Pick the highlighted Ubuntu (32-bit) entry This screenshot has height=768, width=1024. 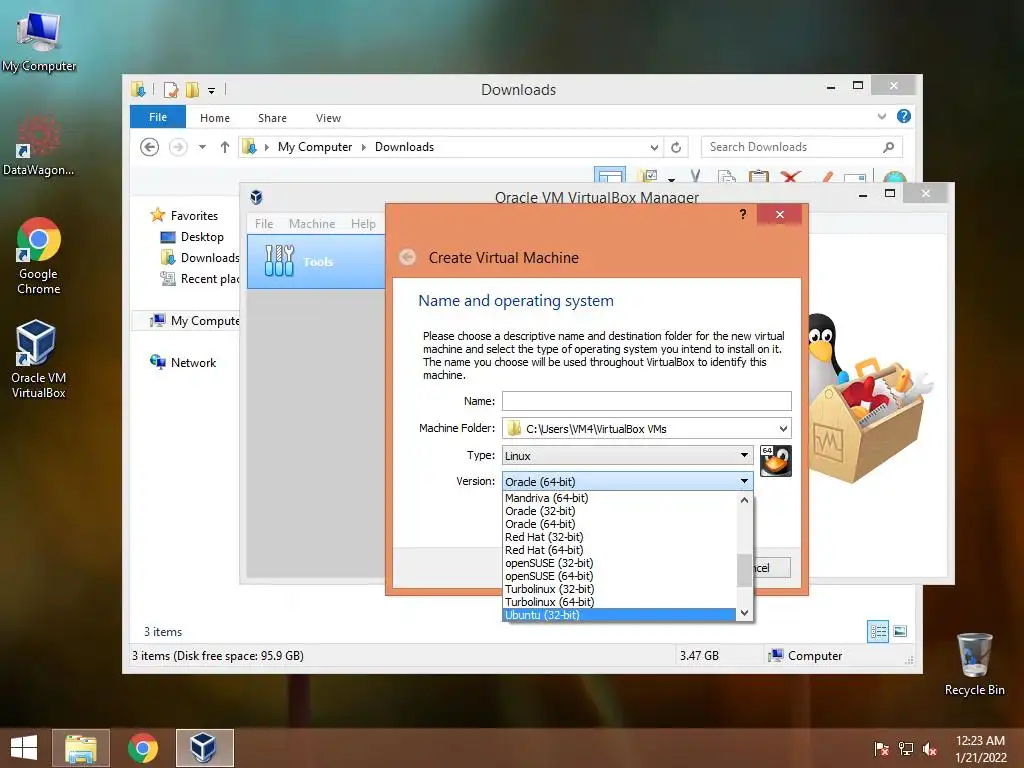619,615
